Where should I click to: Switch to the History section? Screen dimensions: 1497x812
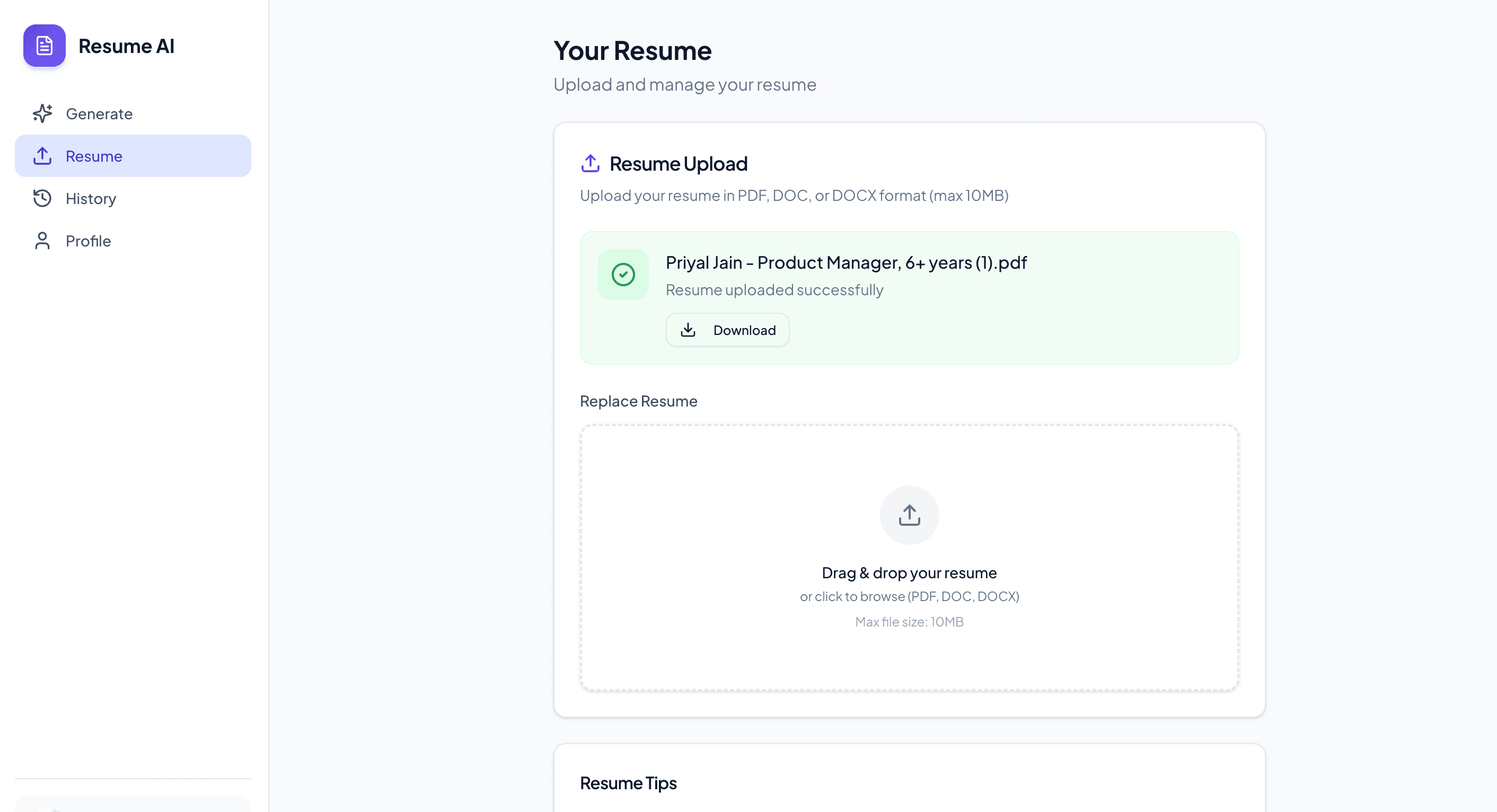click(x=90, y=198)
